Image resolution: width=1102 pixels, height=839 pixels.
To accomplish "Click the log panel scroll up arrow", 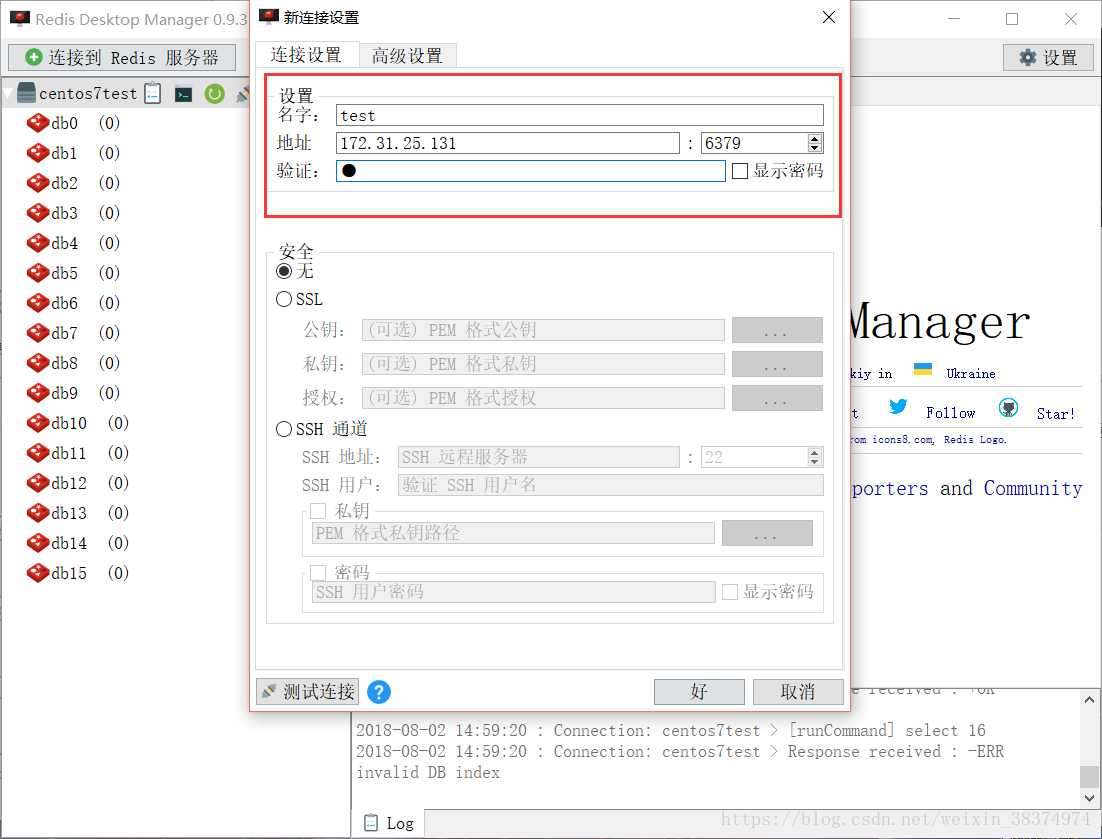I will [1089, 700].
